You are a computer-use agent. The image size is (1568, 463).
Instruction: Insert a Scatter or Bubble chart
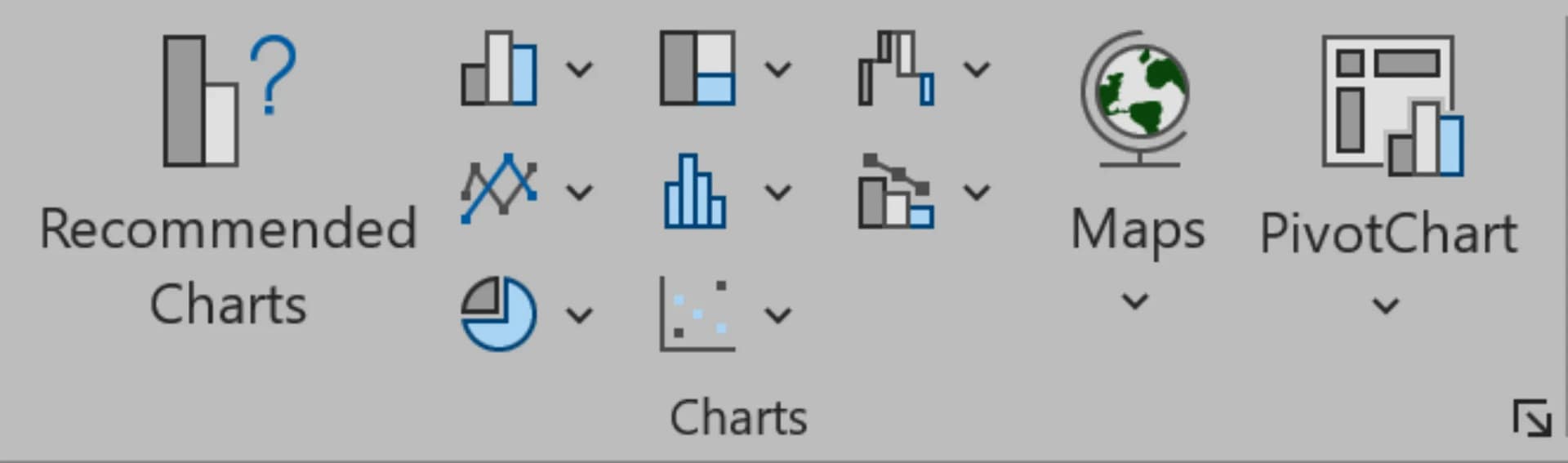pos(697,314)
